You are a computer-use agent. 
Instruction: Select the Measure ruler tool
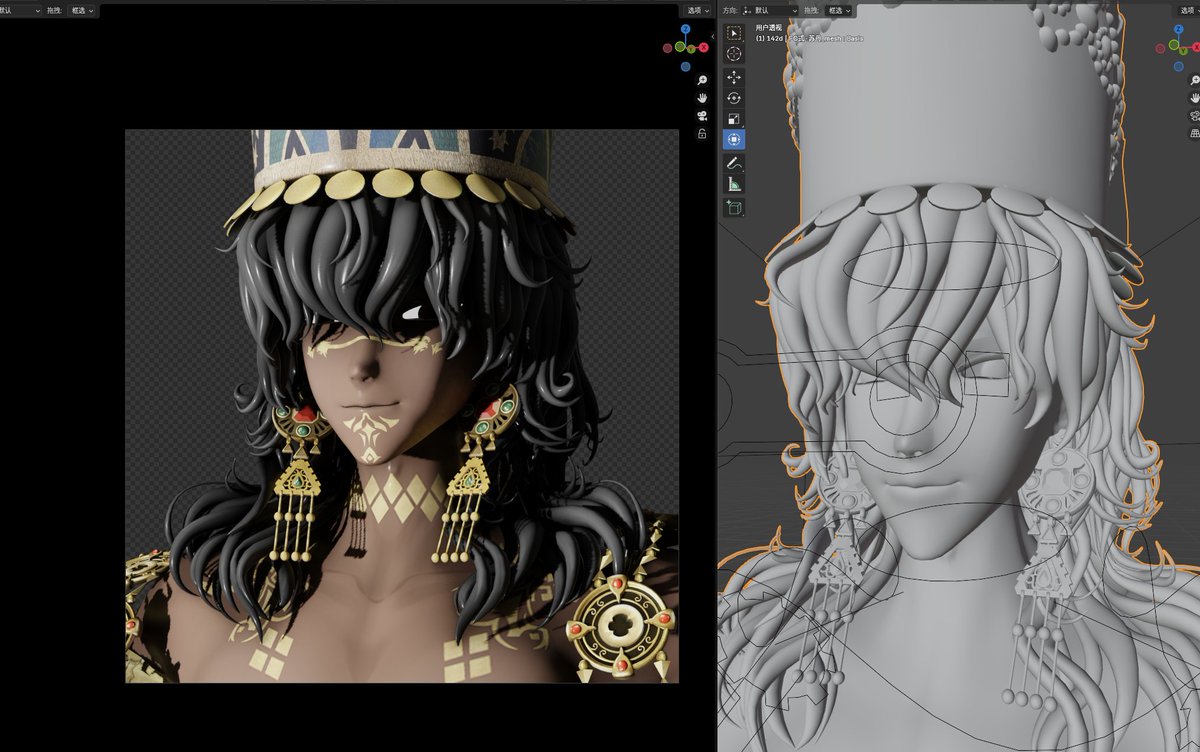734,184
